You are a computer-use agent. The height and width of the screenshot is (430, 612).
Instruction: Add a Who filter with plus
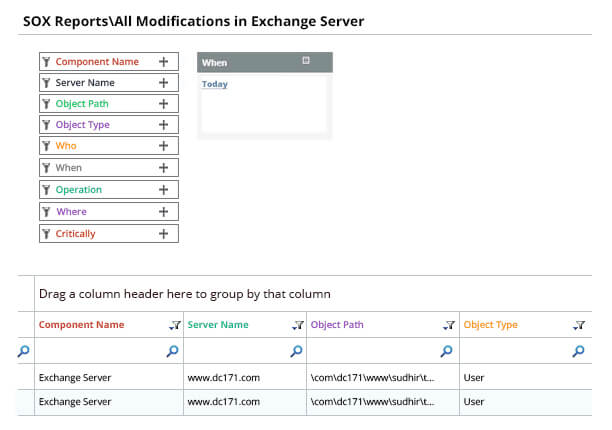pyautogui.click(x=164, y=146)
